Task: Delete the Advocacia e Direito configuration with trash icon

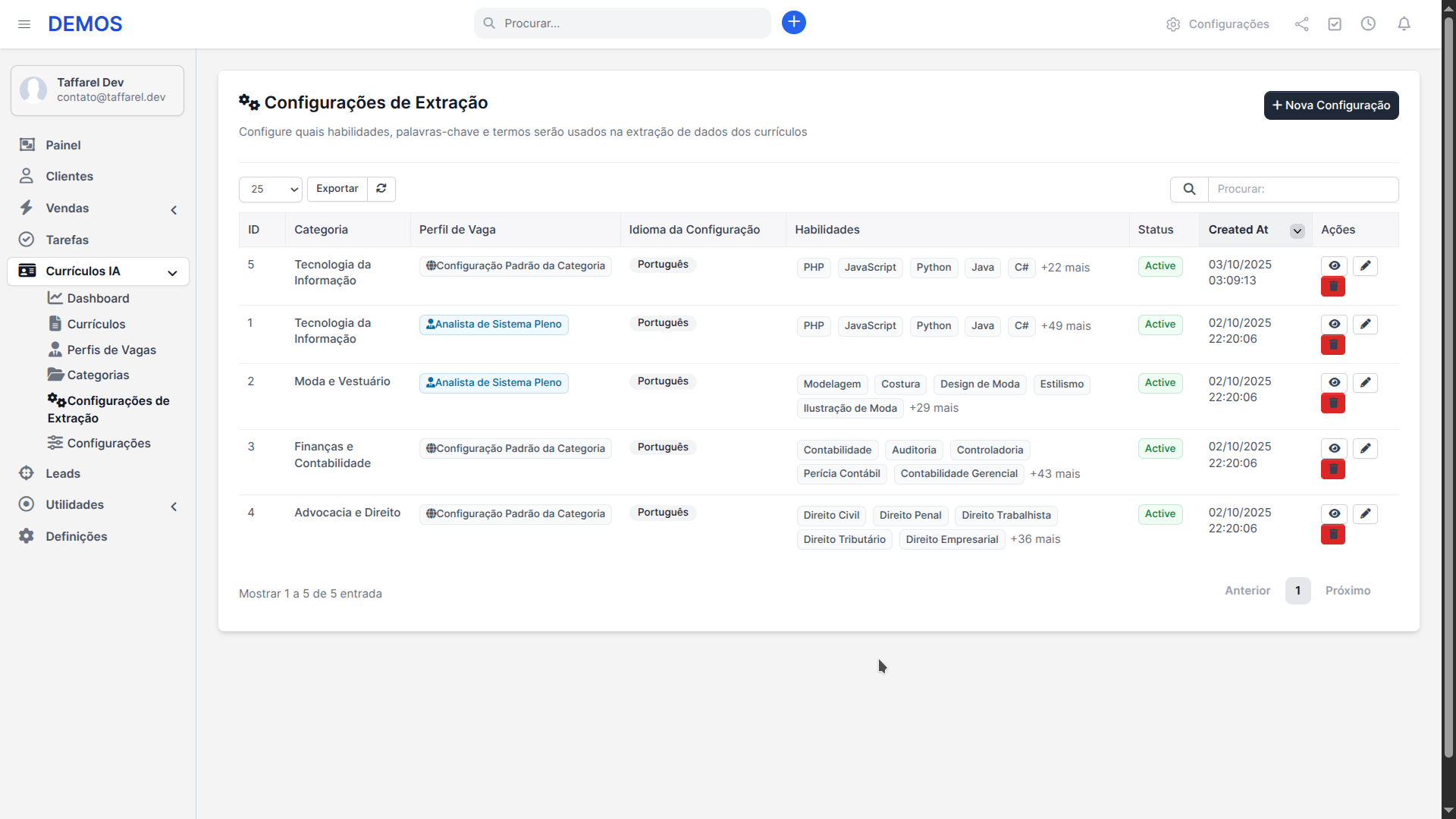Action: click(x=1332, y=534)
